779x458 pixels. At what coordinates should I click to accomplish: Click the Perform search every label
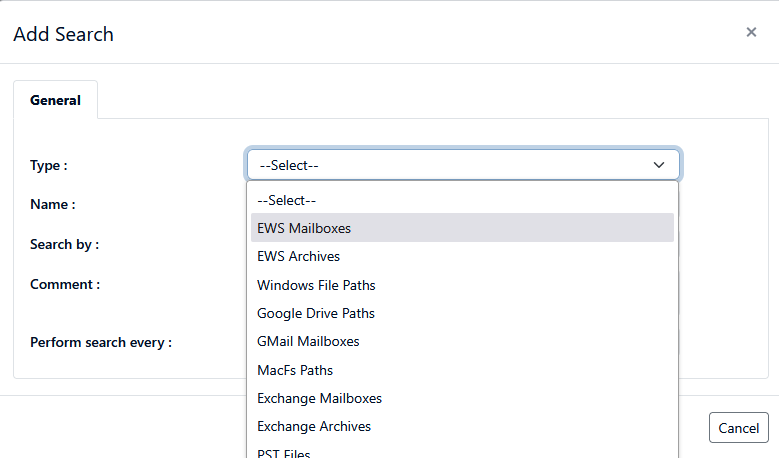[x=101, y=342]
